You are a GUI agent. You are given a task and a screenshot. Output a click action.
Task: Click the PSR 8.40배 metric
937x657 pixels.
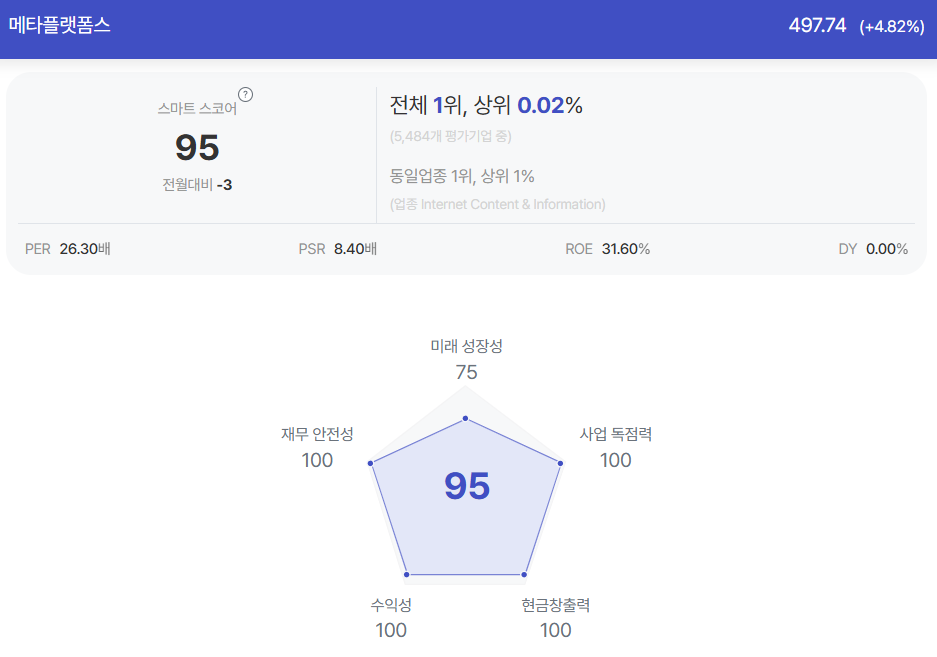tap(338, 249)
